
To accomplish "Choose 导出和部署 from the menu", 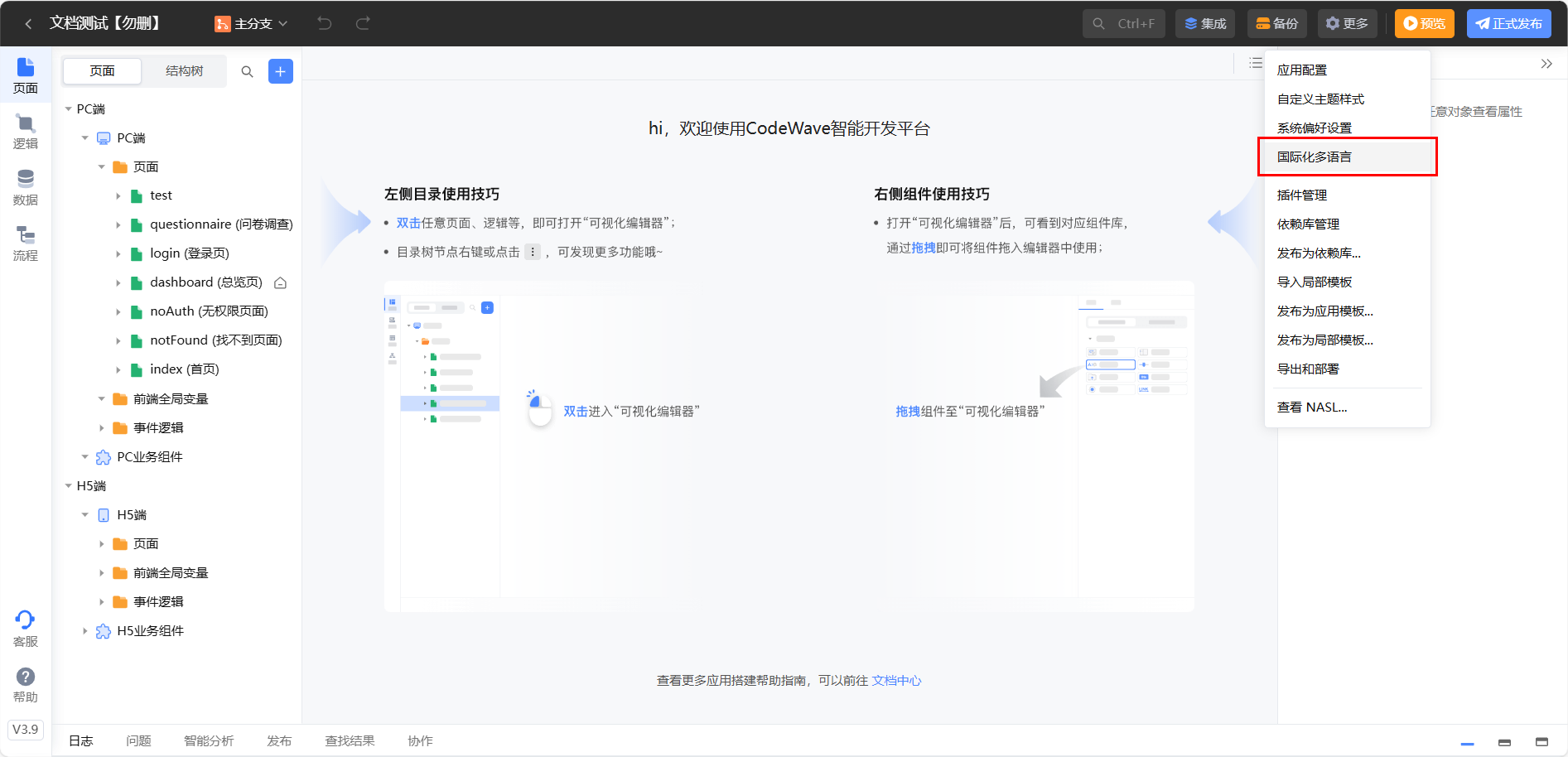I will tap(1348, 369).
